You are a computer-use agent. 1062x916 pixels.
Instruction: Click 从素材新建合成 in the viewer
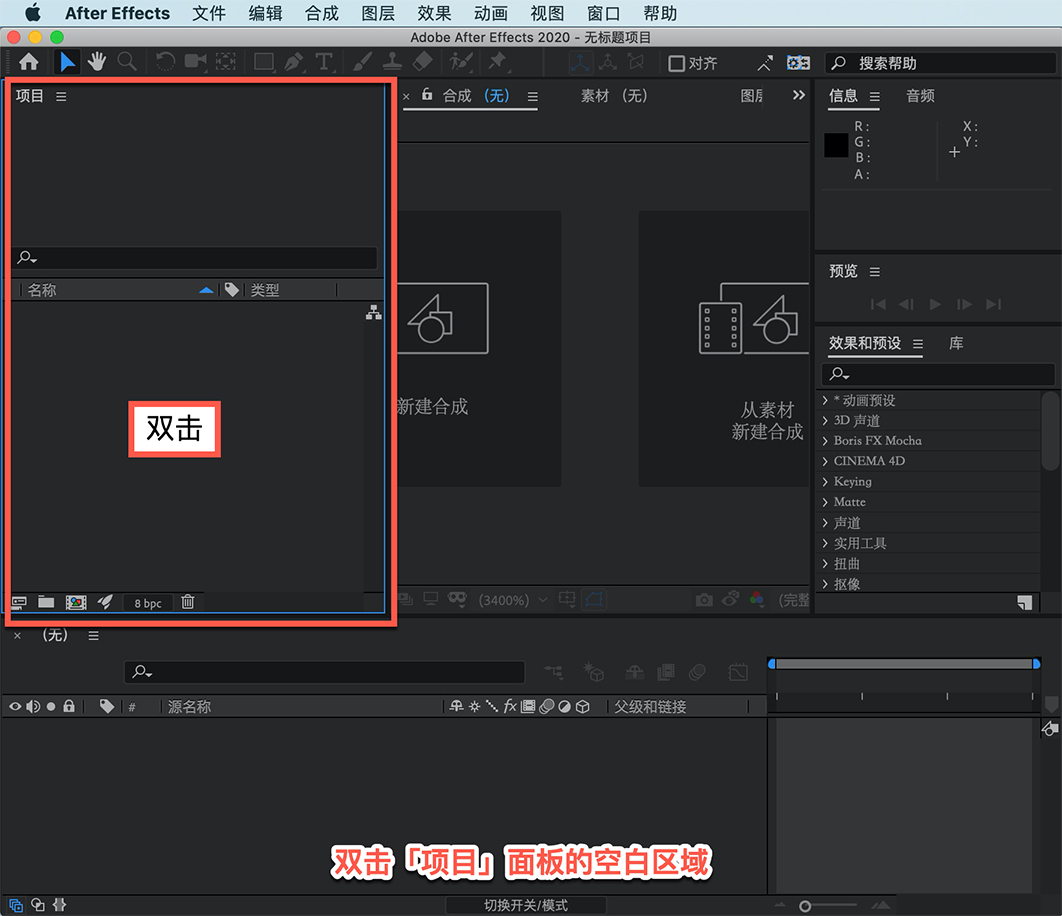click(x=767, y=420)
